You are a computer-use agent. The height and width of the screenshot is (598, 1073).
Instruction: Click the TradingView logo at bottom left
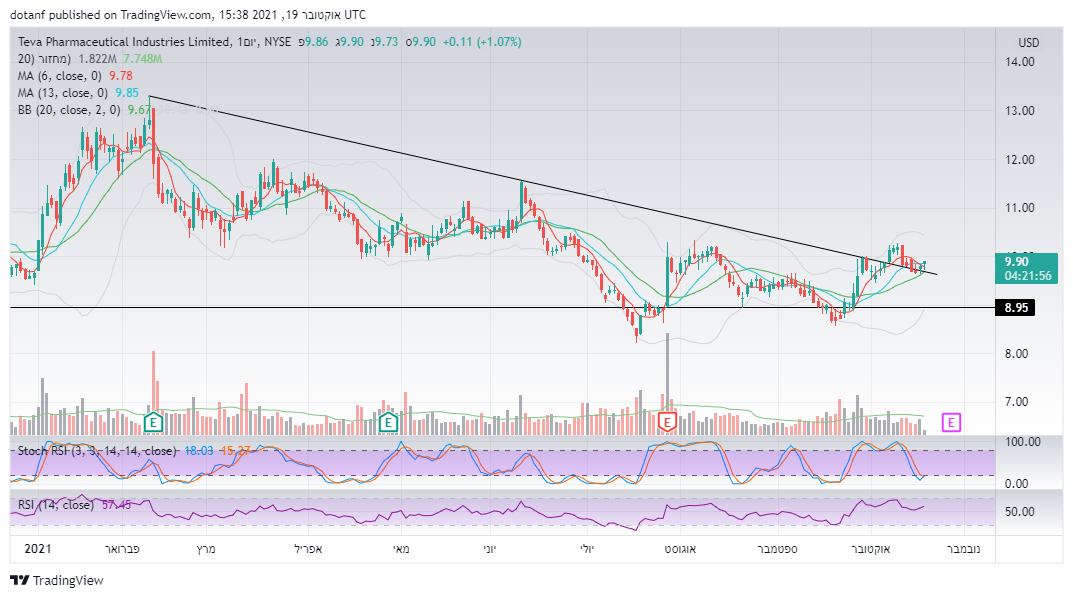(x=57, y=580)
